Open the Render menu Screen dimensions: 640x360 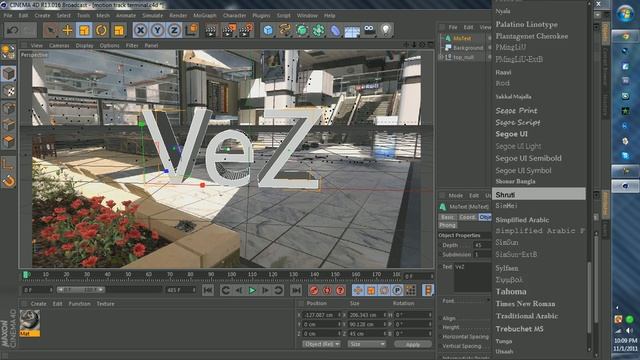click(x=178, y=16)
